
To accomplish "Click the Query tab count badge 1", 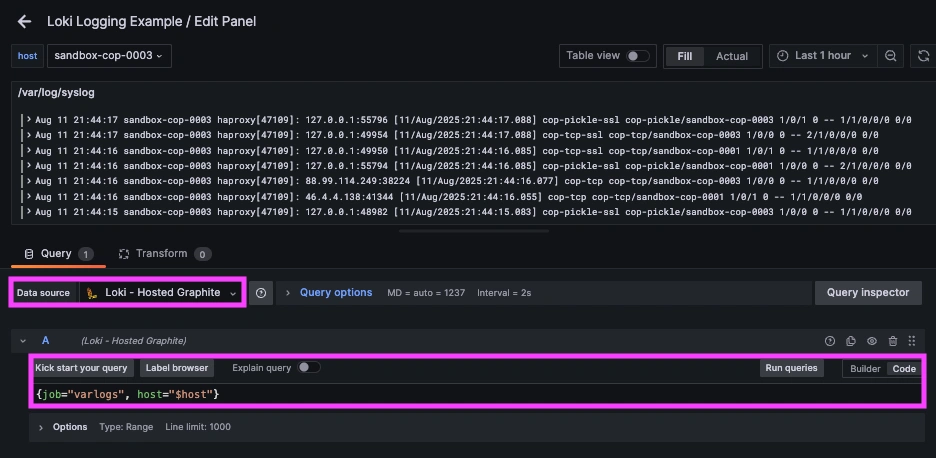I will [x=85, y=254].
